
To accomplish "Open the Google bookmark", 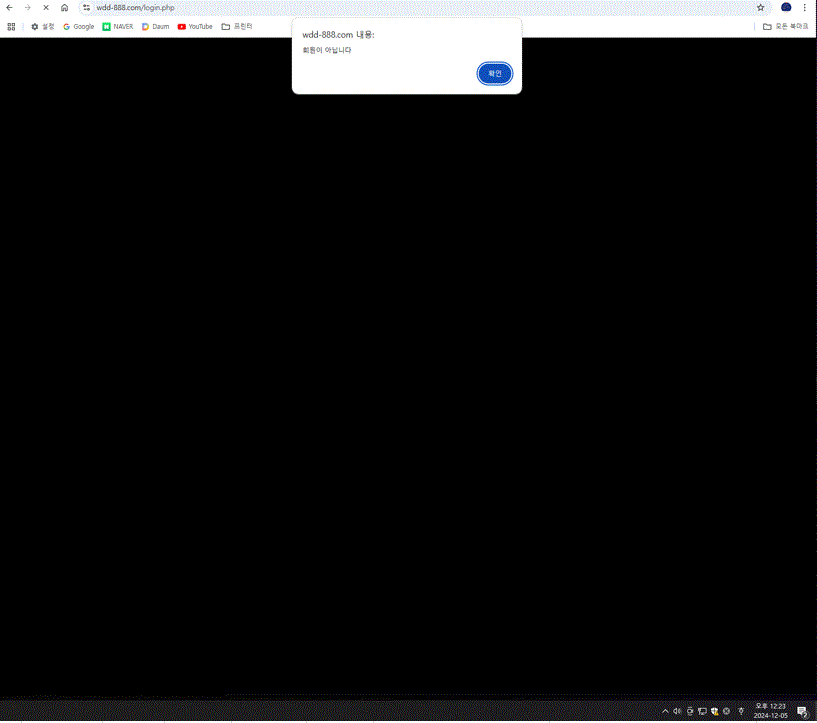I will (79, 27).
